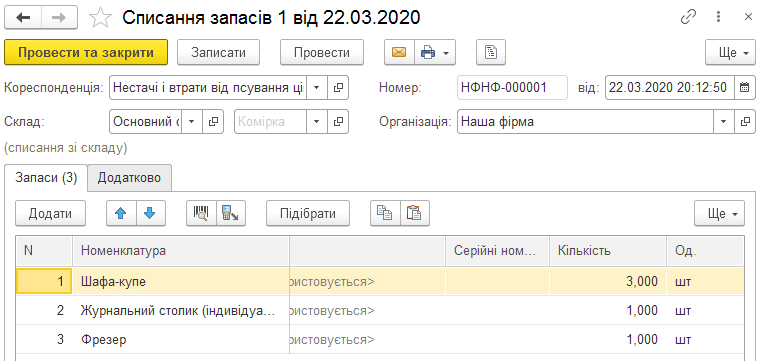The height and width of the screenshot is (361, 758).
Task: Paste rows from clipboard icon
Action: point(414,213)
